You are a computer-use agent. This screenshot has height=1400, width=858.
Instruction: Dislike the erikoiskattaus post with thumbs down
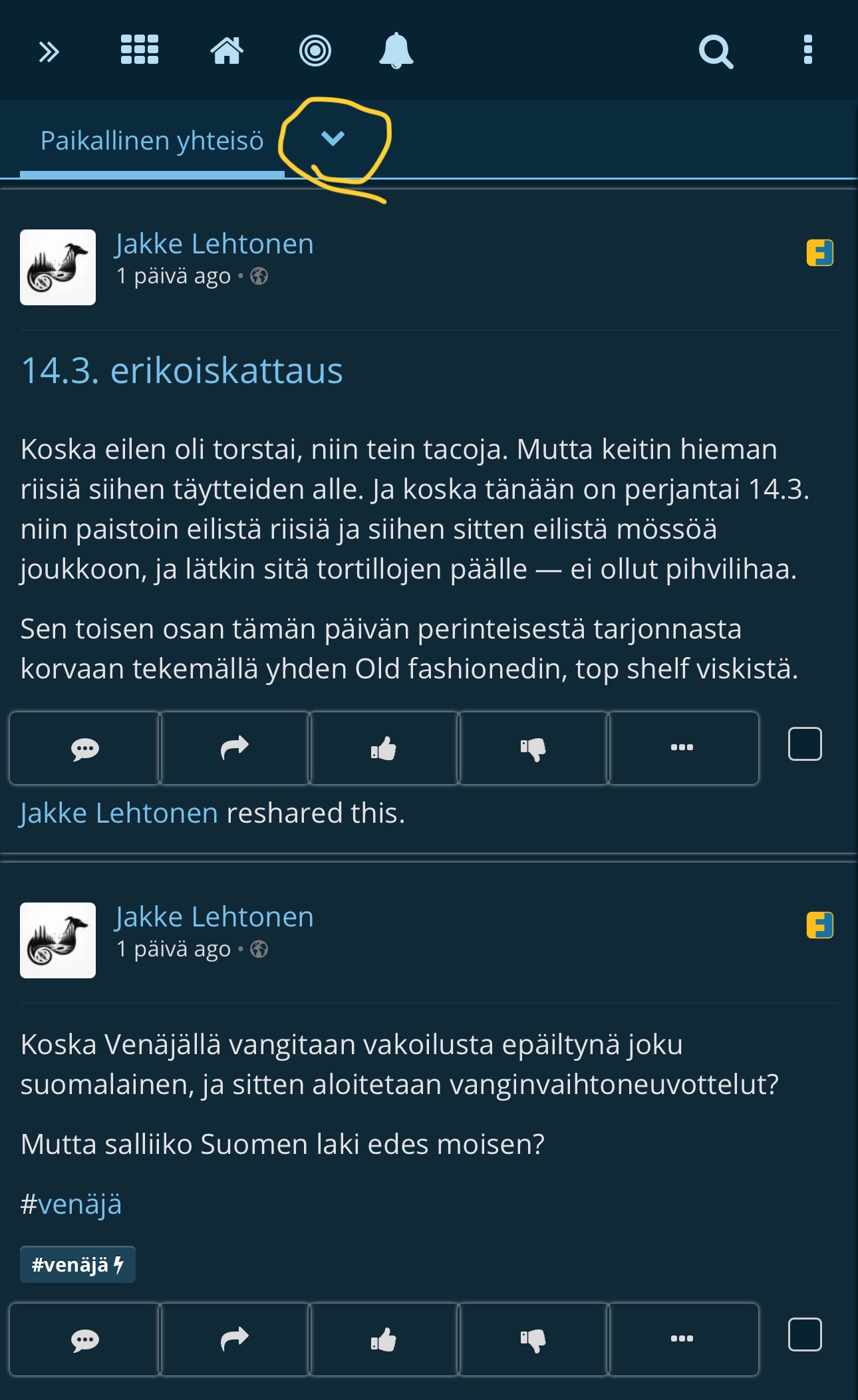pyautogui.click(x=533, y=748)
